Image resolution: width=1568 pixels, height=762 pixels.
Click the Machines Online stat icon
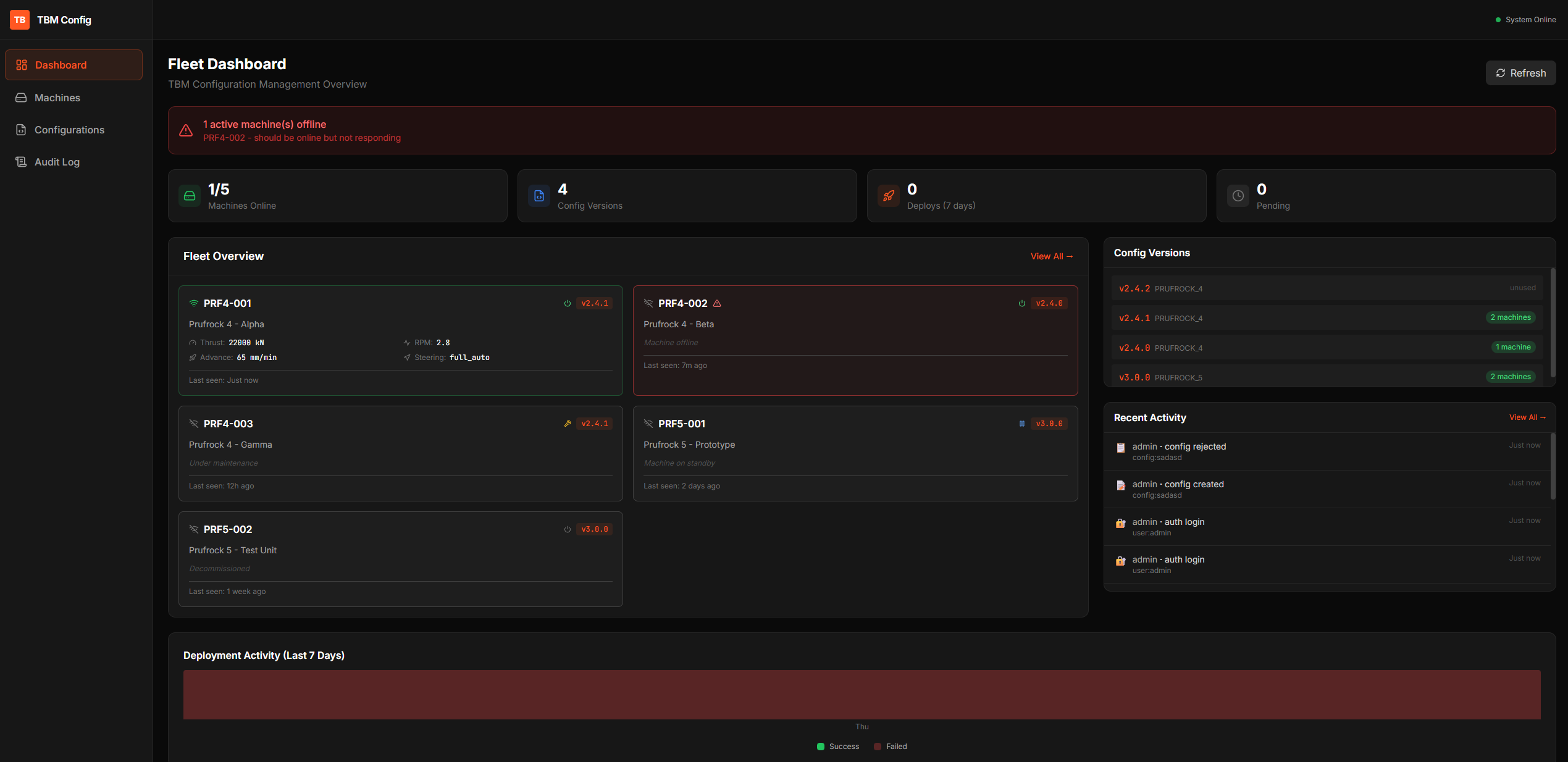[x=190, y=196]
